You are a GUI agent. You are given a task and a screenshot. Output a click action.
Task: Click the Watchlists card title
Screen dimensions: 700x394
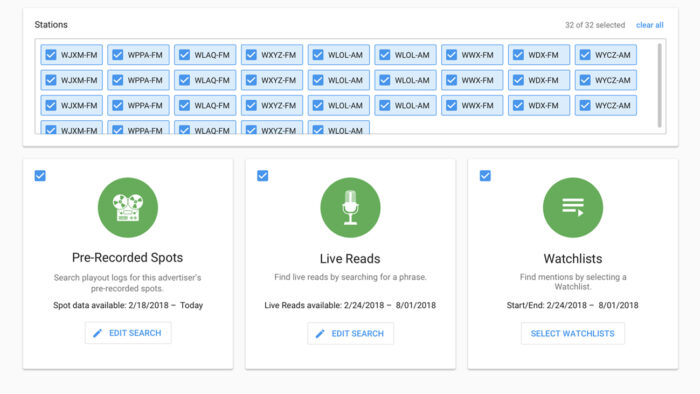(573, 259)
